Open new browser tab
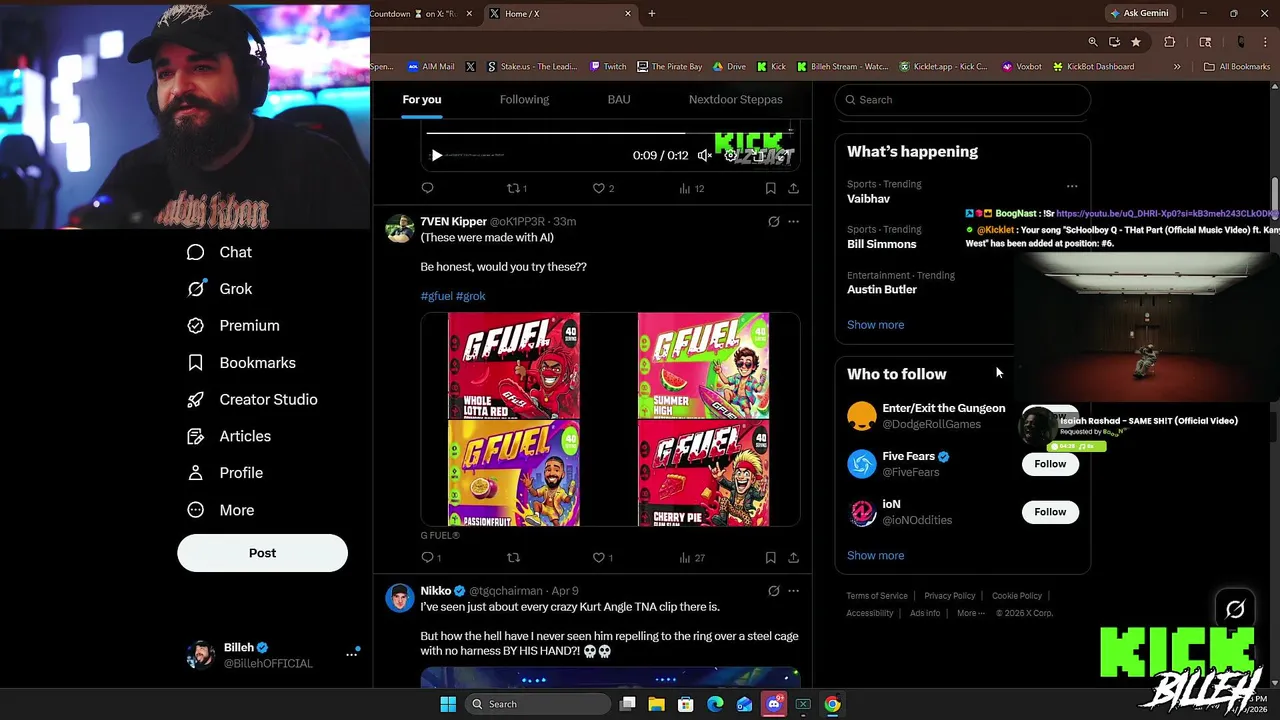The height and width of the screenshot is (720, 1280). point(652,13)
